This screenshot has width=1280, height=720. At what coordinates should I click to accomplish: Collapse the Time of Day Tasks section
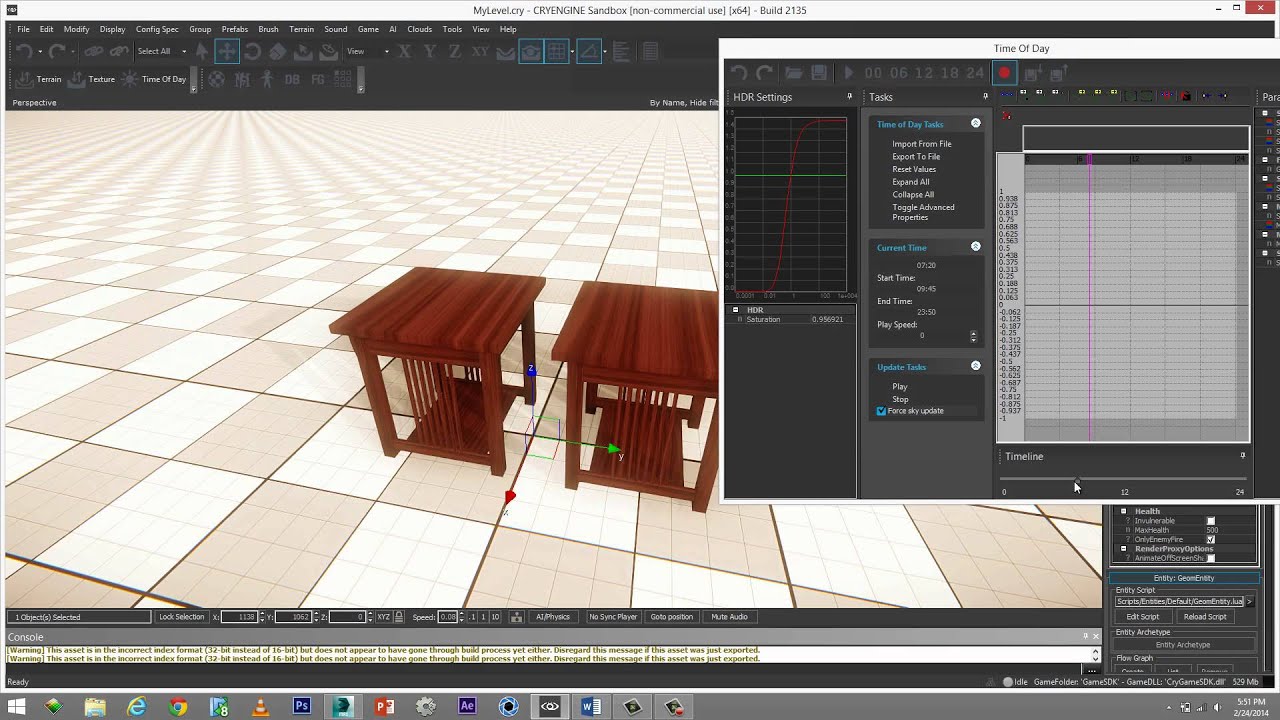click(976, 124)
